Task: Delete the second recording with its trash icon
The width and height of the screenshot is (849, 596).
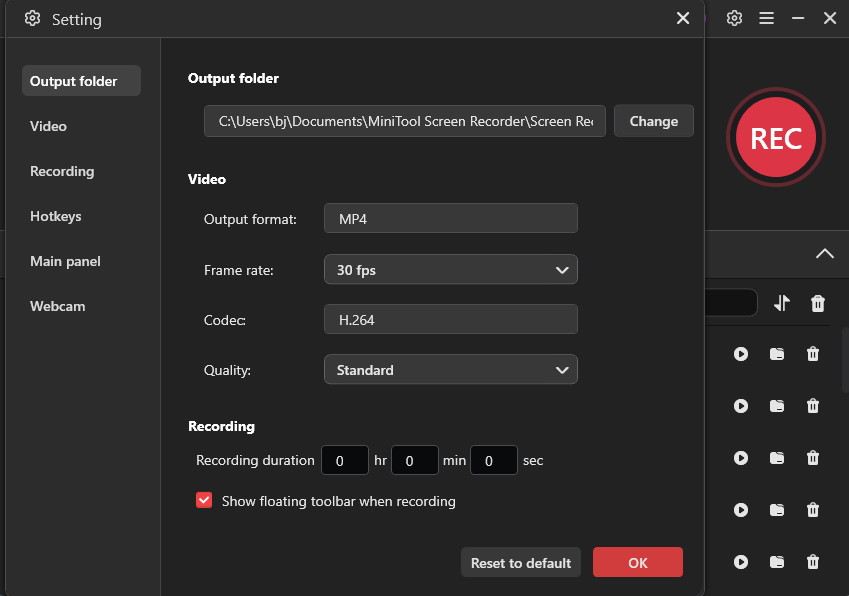Action: [813, 406]
